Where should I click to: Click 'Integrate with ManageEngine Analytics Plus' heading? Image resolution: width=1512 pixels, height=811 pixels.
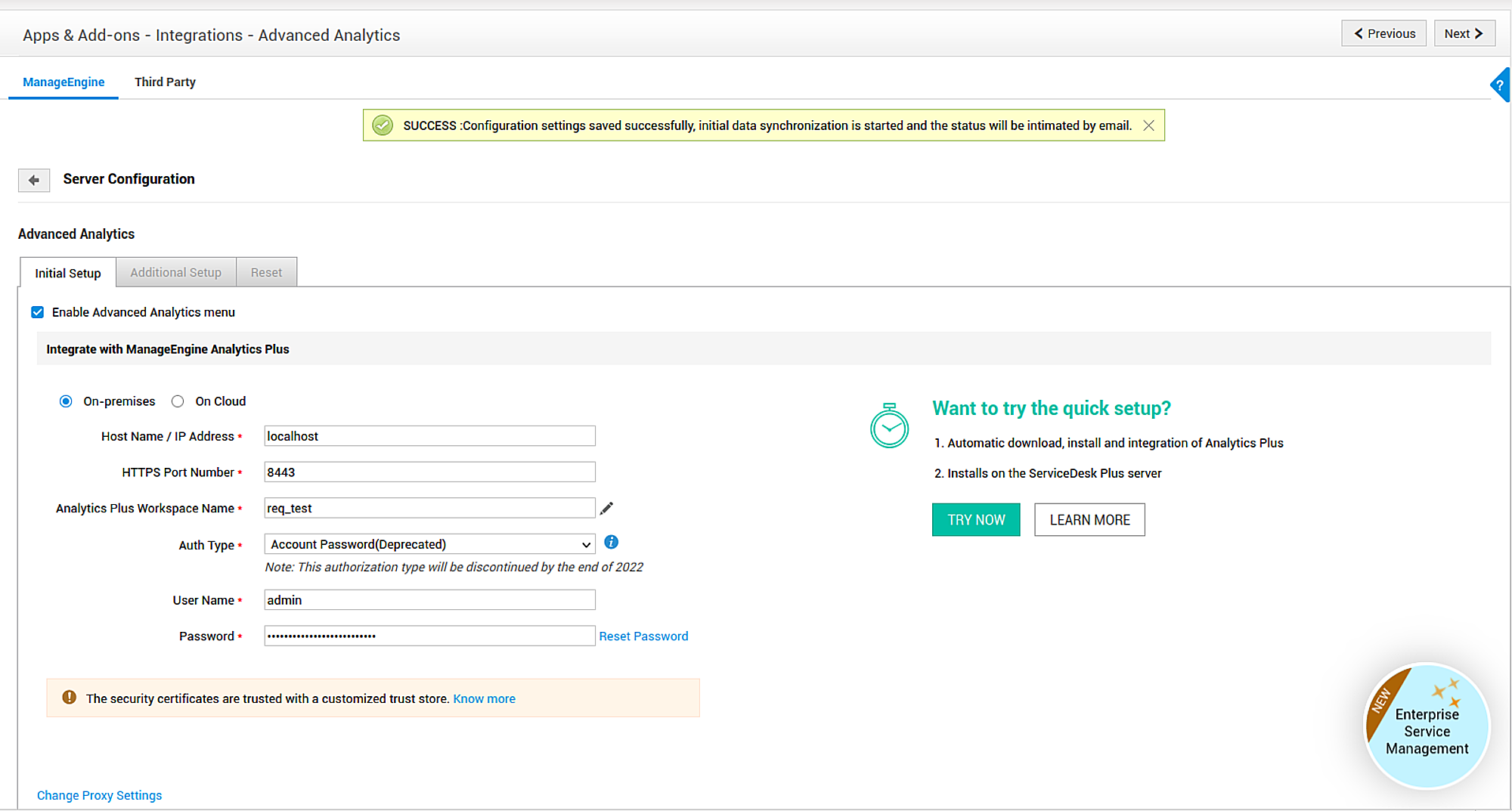click(x=168, y=349)
